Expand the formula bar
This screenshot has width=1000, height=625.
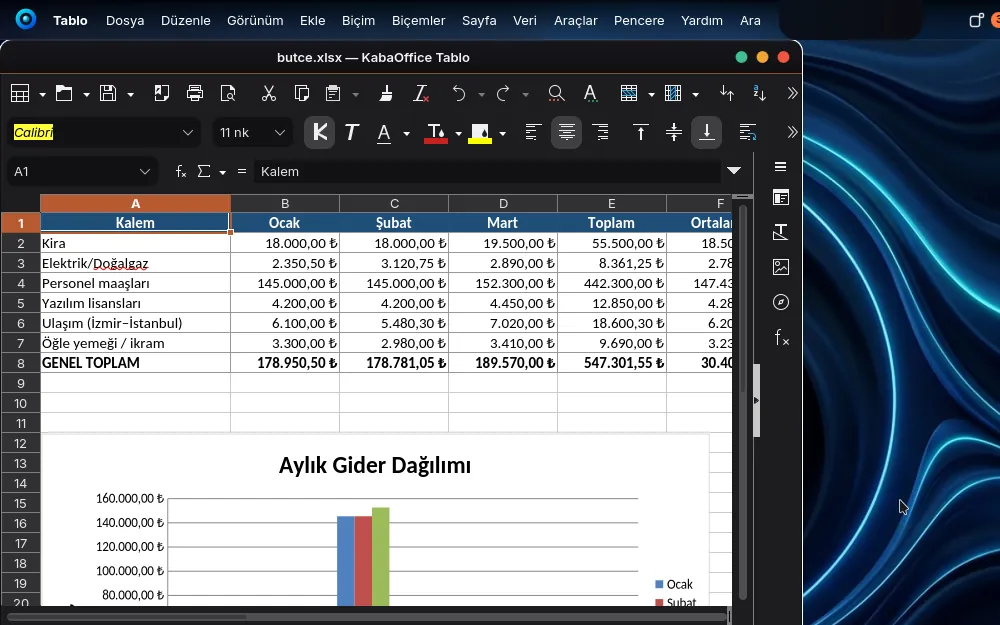(734, 170)
